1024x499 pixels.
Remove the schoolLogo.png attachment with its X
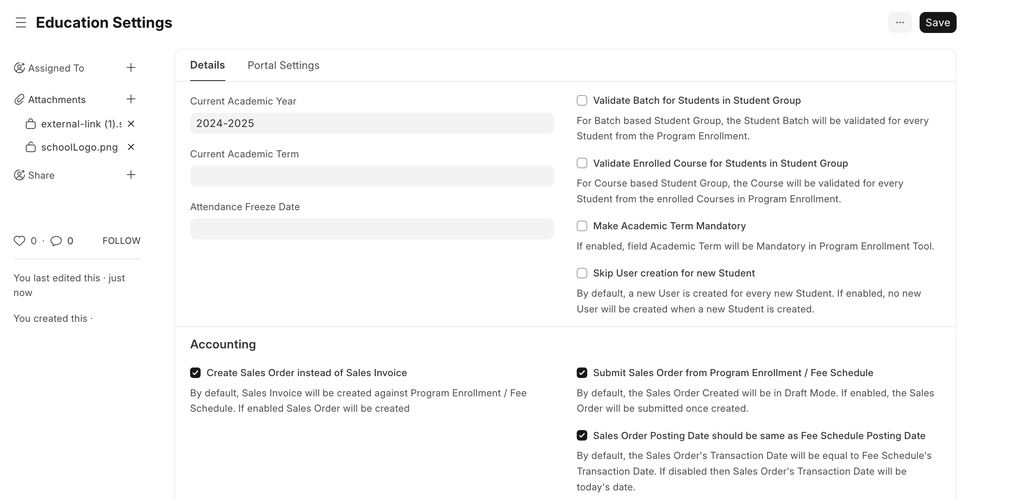(x=131, y=147)
